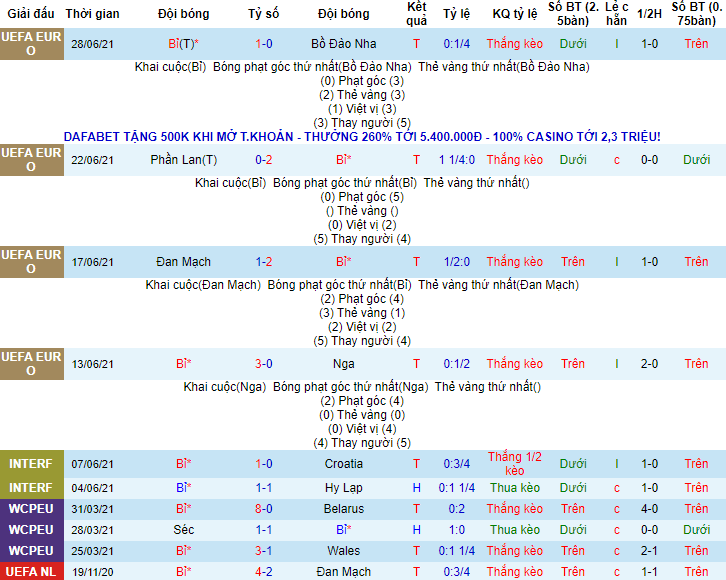Click the Thời gian column header
The height and width of the screenshot is (580, 726).
coord(93,14)
